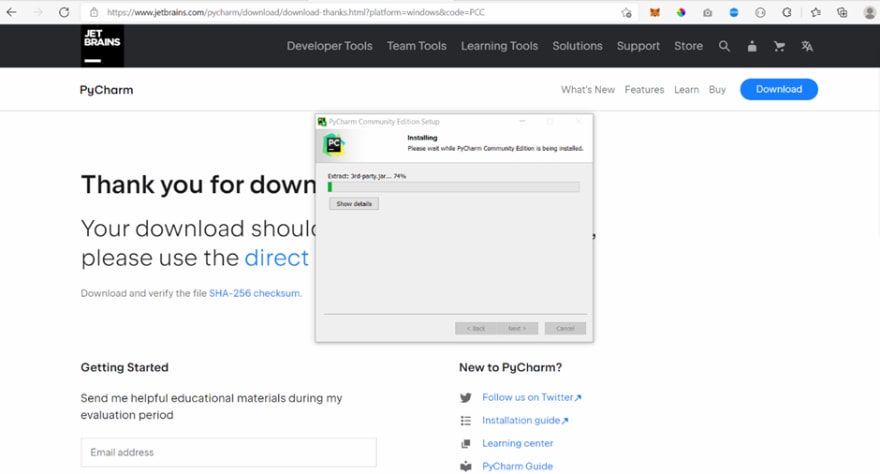Click the installation guide list icon

click(x=466, y=421)
